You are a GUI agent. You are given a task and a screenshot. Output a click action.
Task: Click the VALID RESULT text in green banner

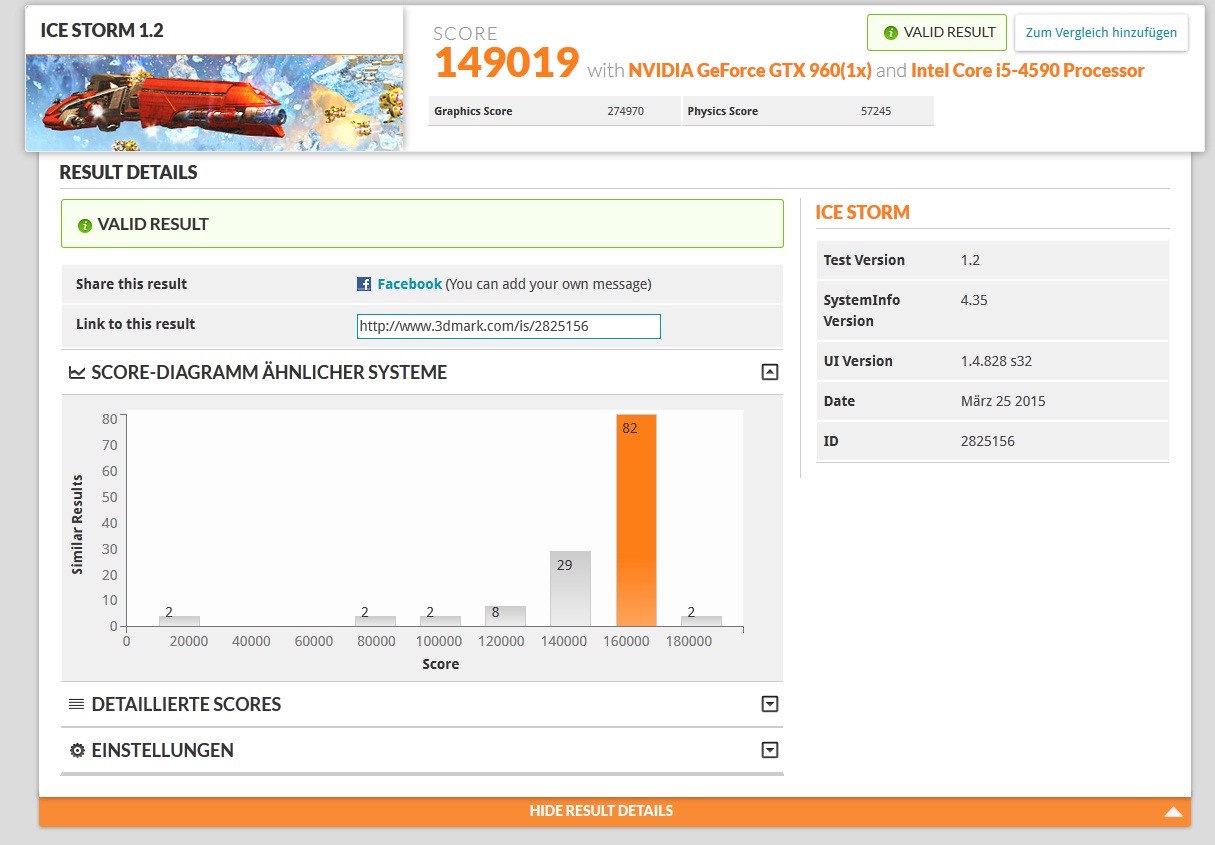[x=153, y=224]
